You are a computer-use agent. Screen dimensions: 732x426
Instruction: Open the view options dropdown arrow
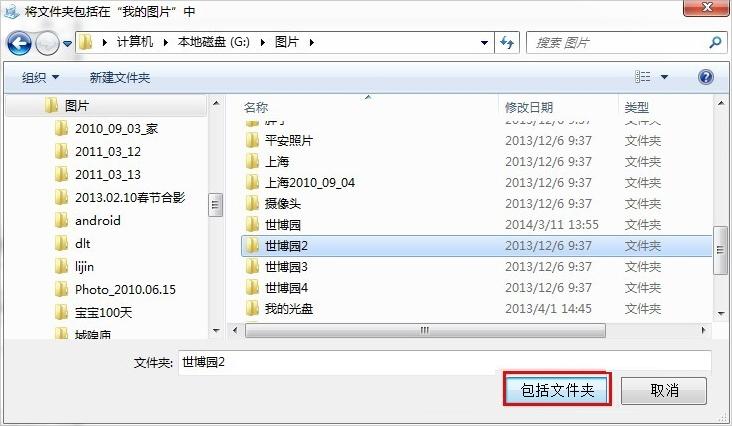coord(664,77)
